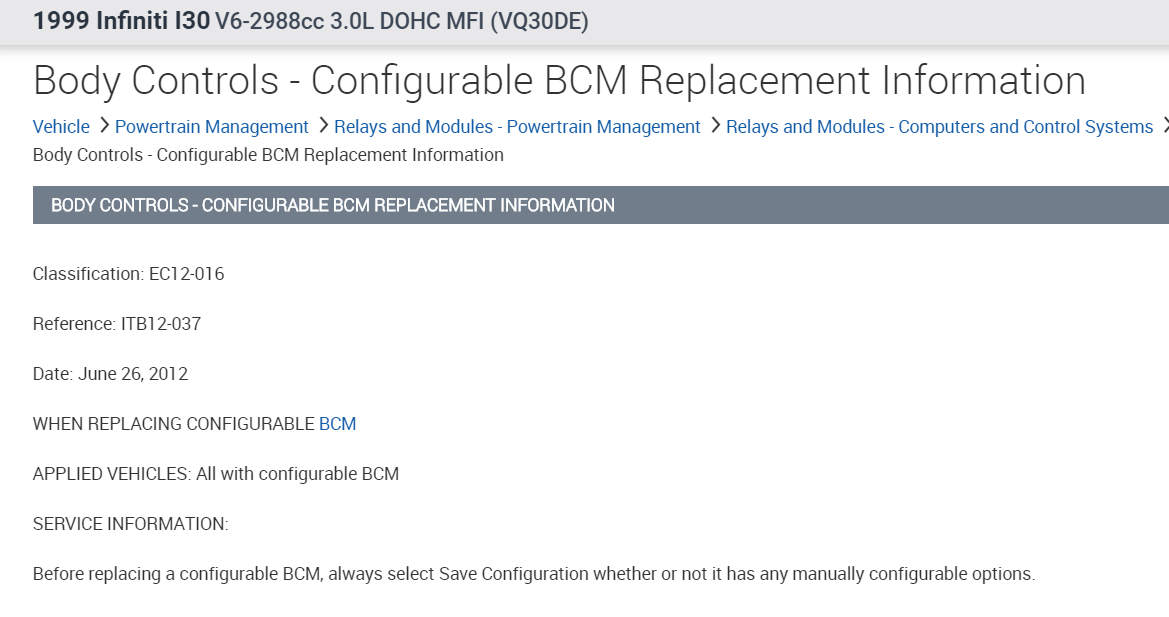Follow the blue BCM link
This screenshot has width=1169, height=617.
(337, 424)
